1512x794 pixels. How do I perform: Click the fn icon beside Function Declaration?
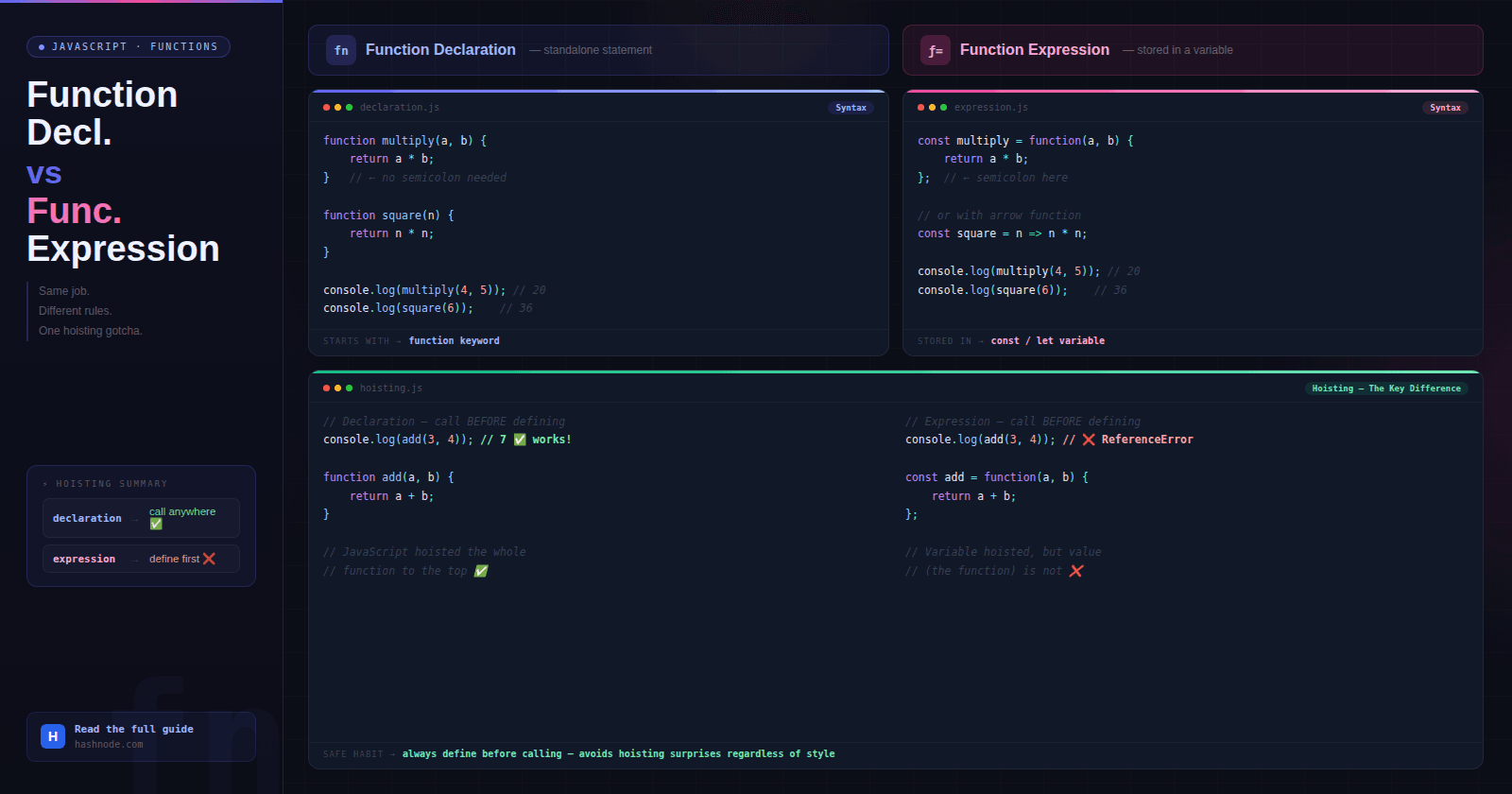click(x=341, y=50)
